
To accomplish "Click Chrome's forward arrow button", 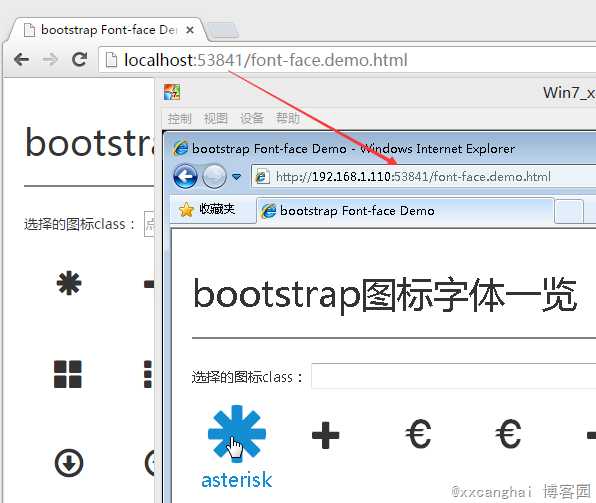I will coord(50,60).
